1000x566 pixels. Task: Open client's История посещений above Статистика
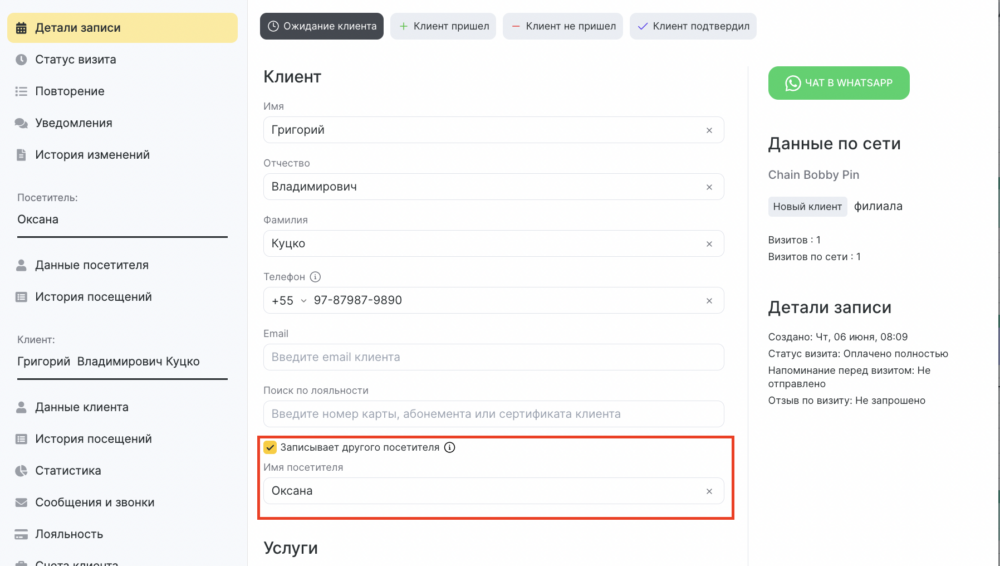pyautogui.click(x=93, y=439)
